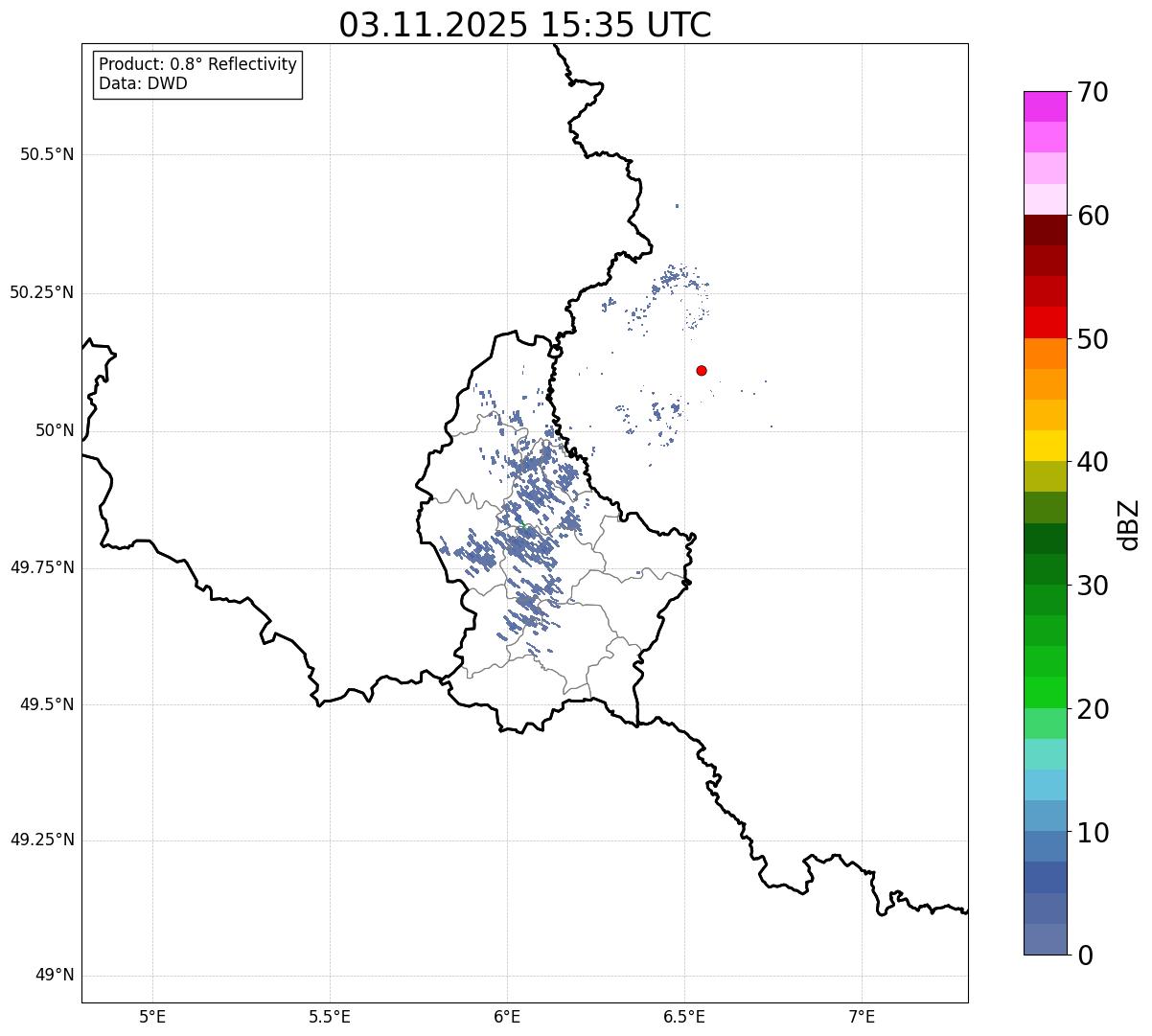Click the '6°E' longitude label
1152x1036 pixels.
click(x=507, y=1017)
